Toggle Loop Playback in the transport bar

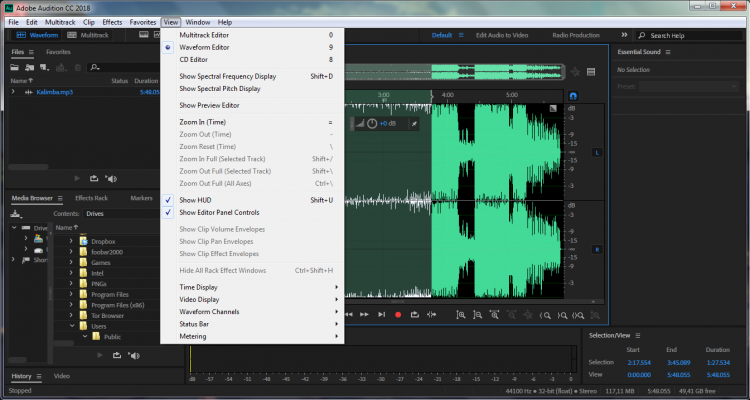click(x=415, y=315)
